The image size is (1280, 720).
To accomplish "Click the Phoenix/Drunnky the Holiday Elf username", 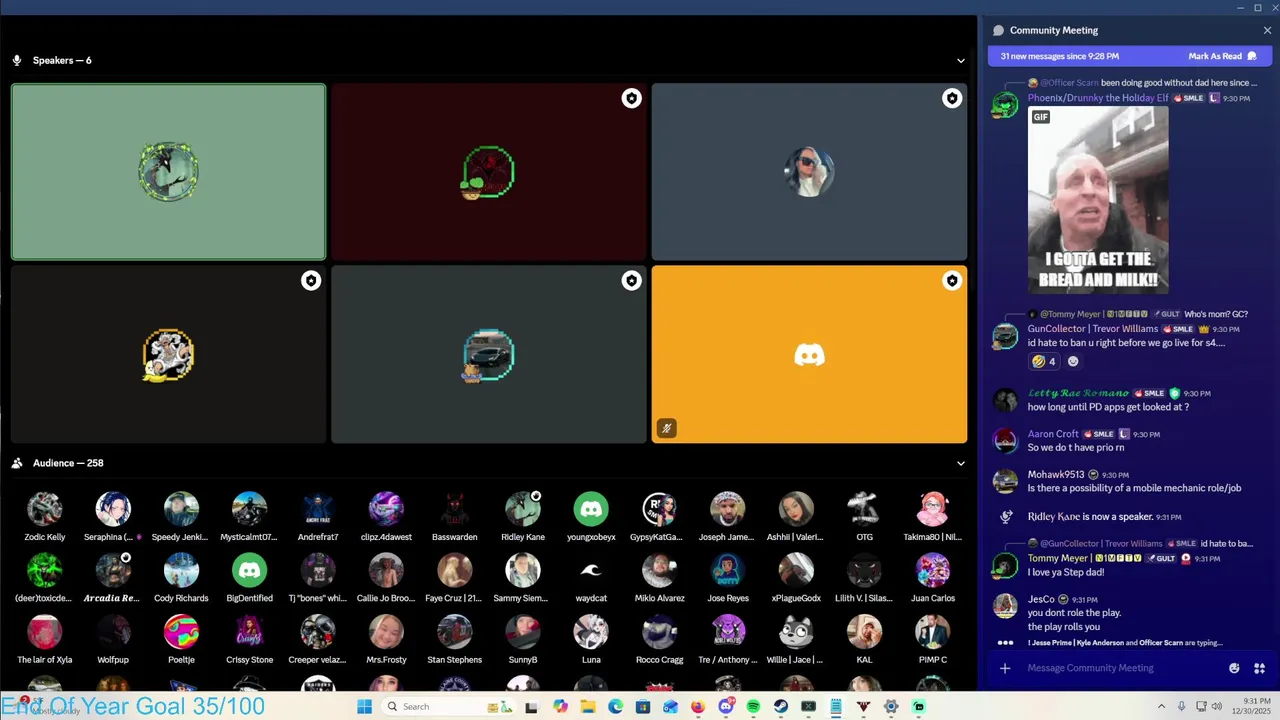I will tap(1098, 98).
